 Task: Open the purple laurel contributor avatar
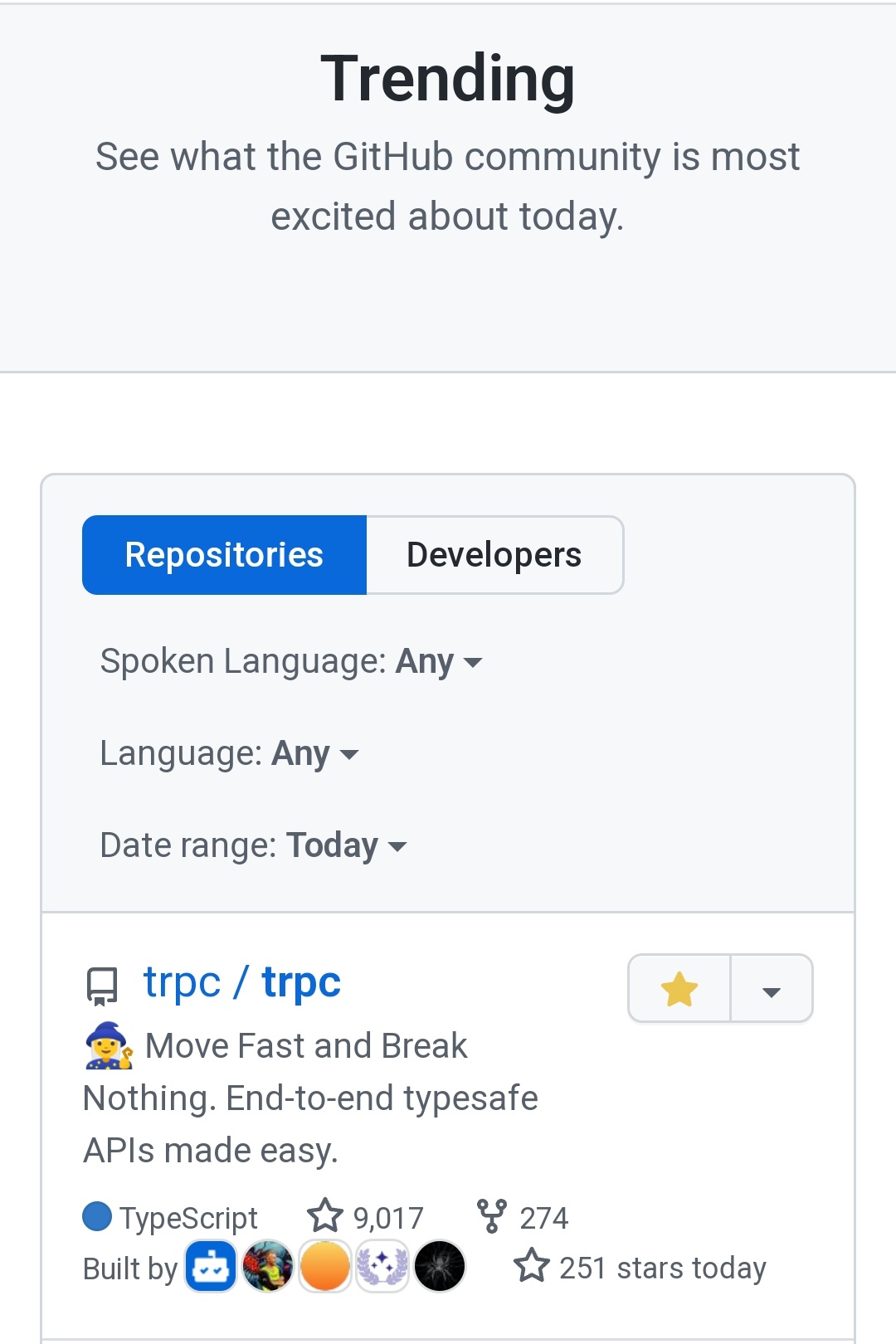382,1266
